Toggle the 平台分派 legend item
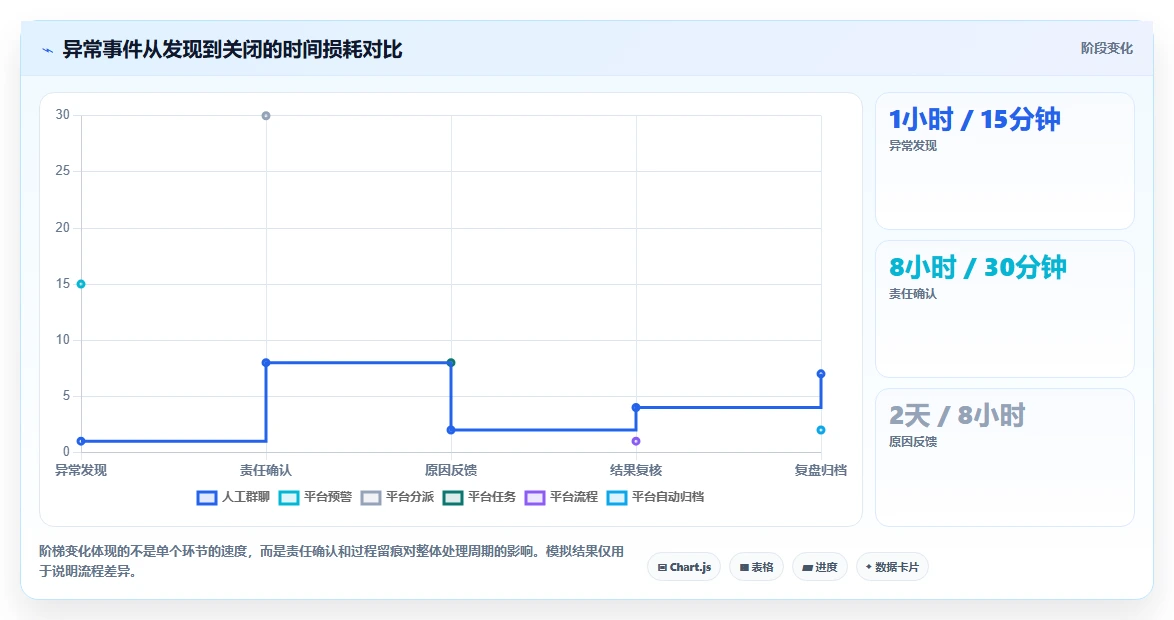This screenshot has width=1174, height=620. coord(397,497)
